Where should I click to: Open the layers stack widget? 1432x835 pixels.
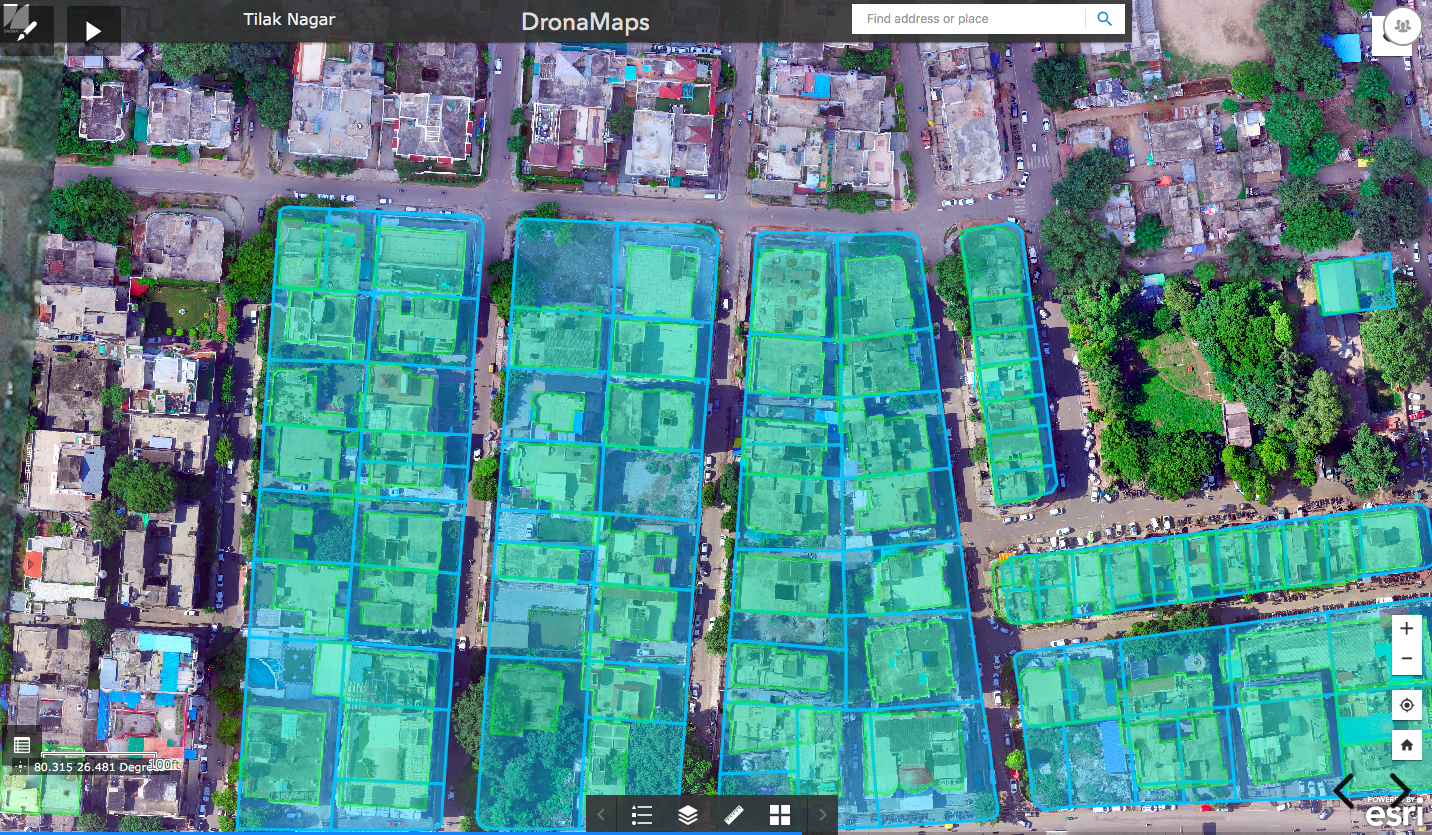[x=688, y=815]
